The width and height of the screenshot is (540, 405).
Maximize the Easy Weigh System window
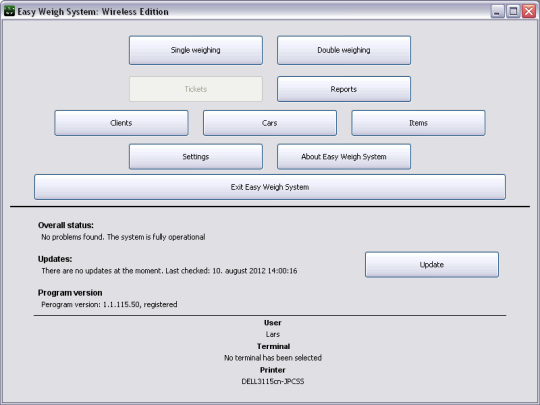click(x=513, y=12)
